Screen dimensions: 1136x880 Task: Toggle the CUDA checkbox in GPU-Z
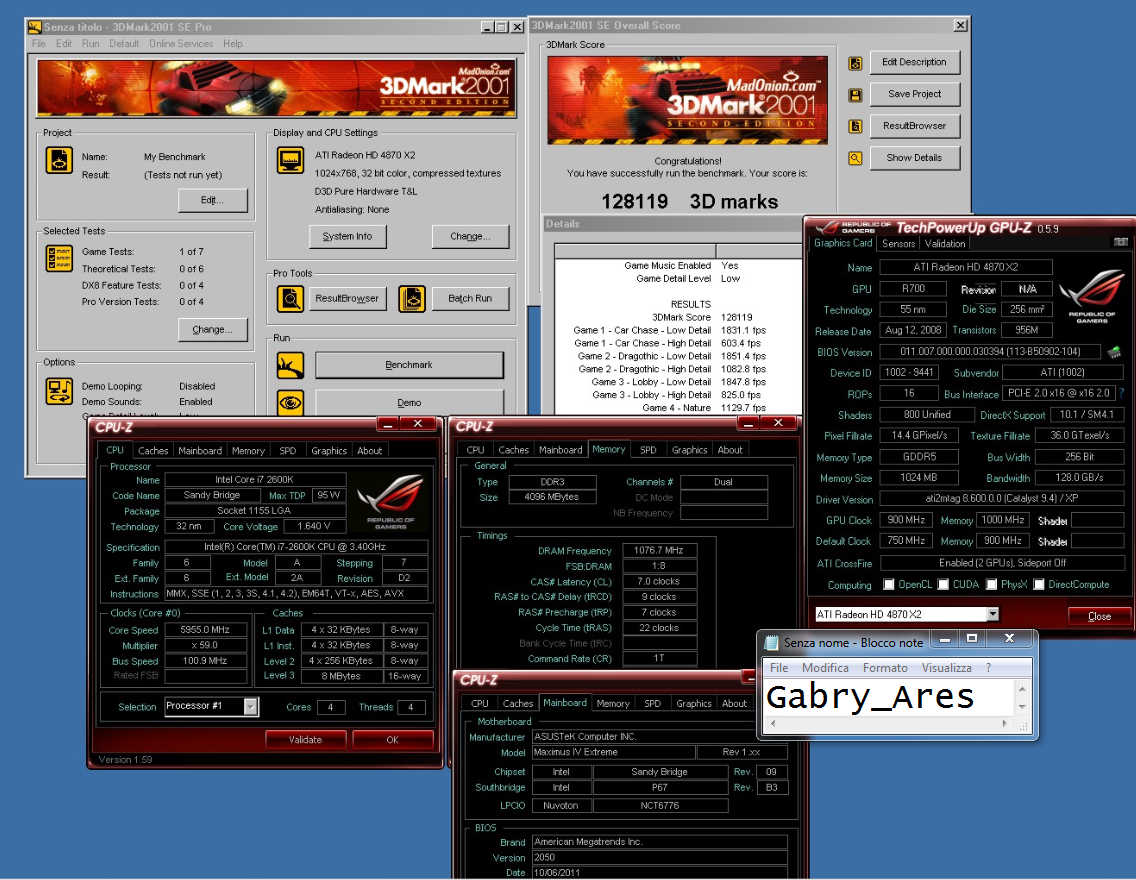tap(943, 584)
